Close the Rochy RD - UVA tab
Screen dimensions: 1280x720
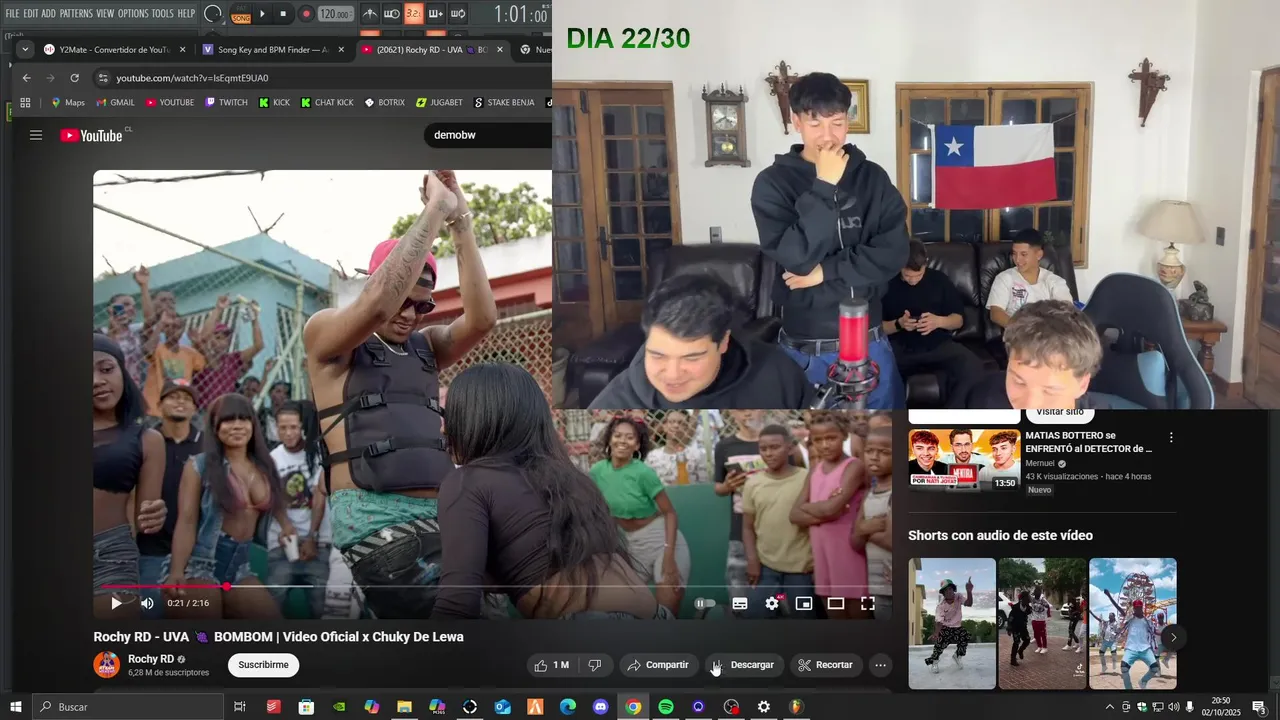pyautogui.click(x=501, y=49)
